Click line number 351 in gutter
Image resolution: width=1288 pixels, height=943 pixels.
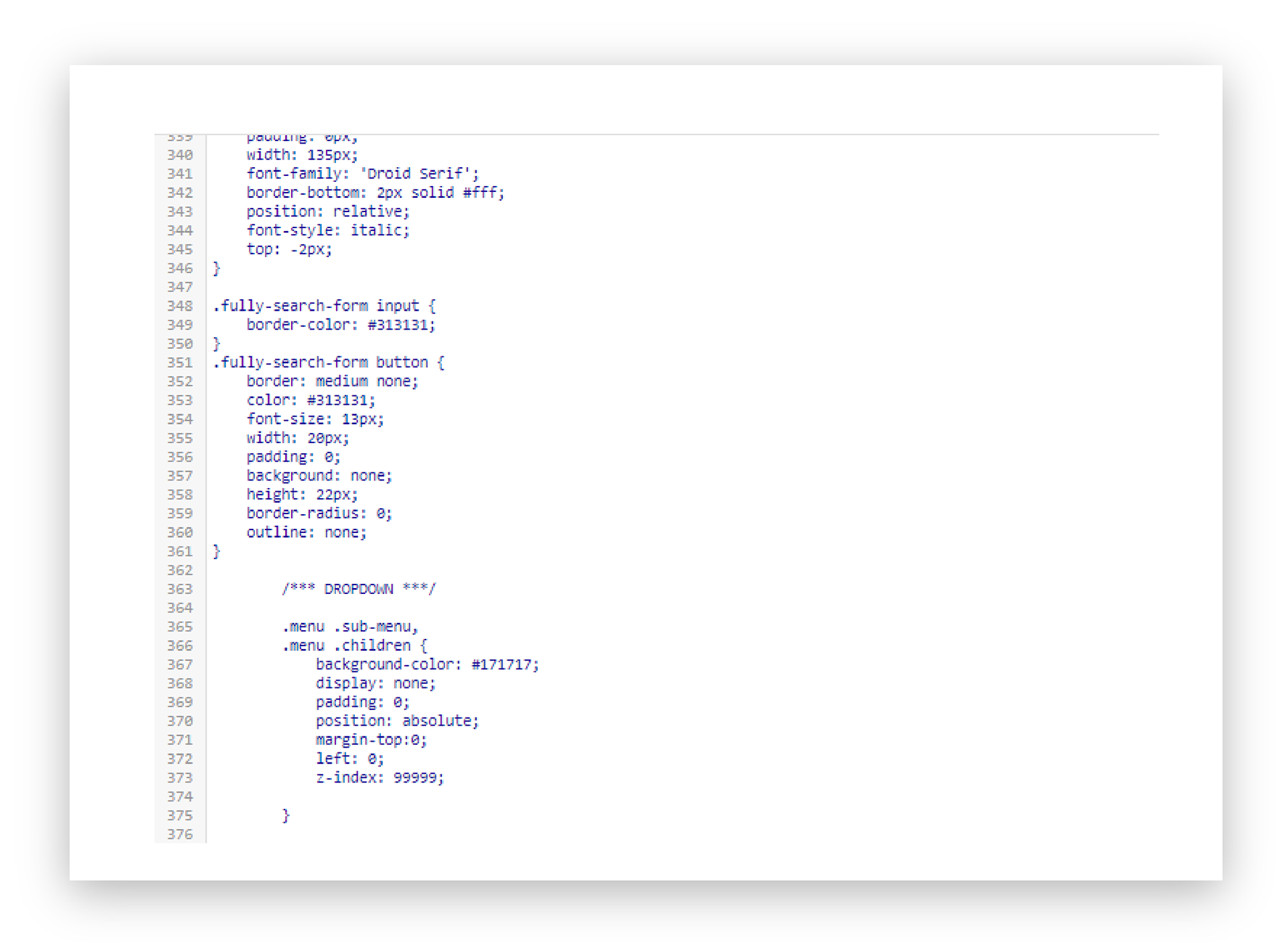pos(180,362)
